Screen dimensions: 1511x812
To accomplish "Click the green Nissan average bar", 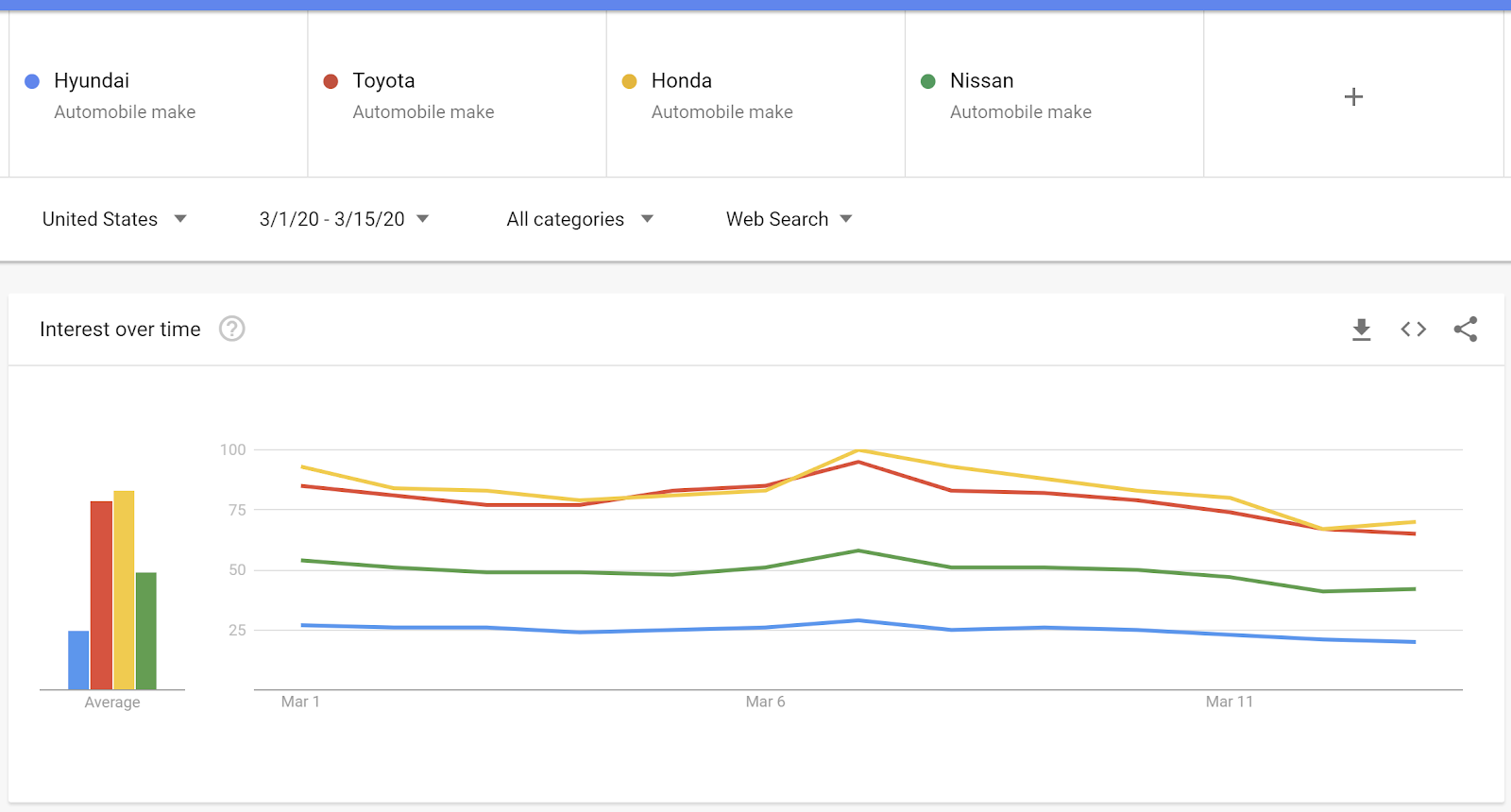I will (x=146, y=631).
